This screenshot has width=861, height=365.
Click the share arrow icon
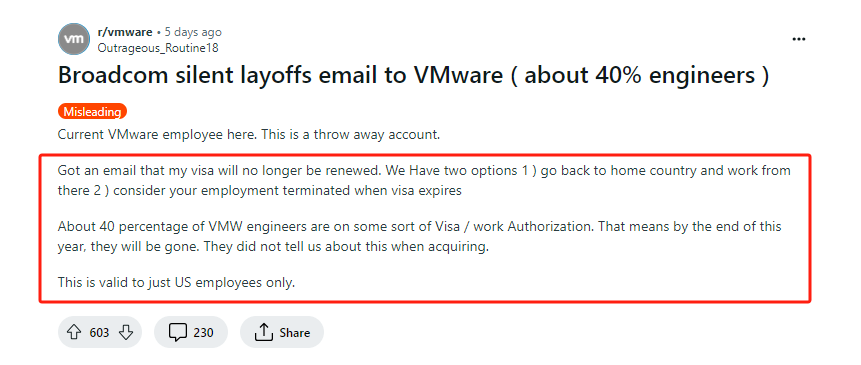263,332
